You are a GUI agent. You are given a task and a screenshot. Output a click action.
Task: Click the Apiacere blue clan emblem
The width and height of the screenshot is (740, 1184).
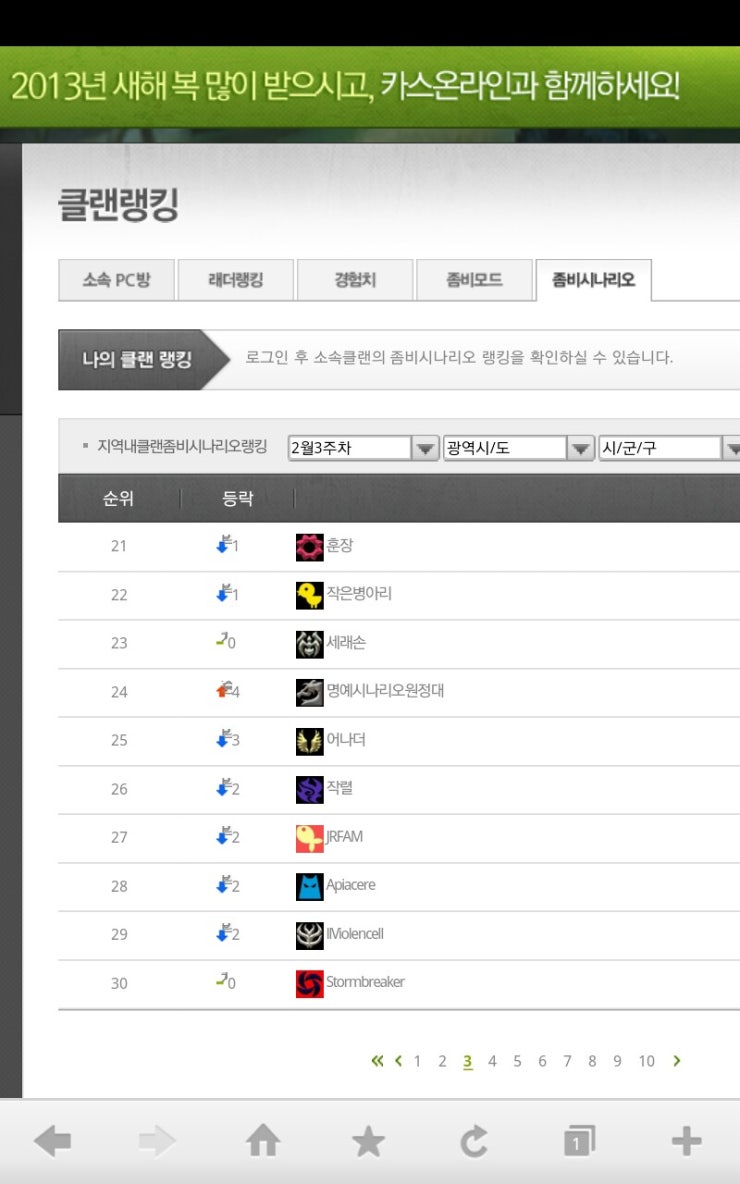310,886
